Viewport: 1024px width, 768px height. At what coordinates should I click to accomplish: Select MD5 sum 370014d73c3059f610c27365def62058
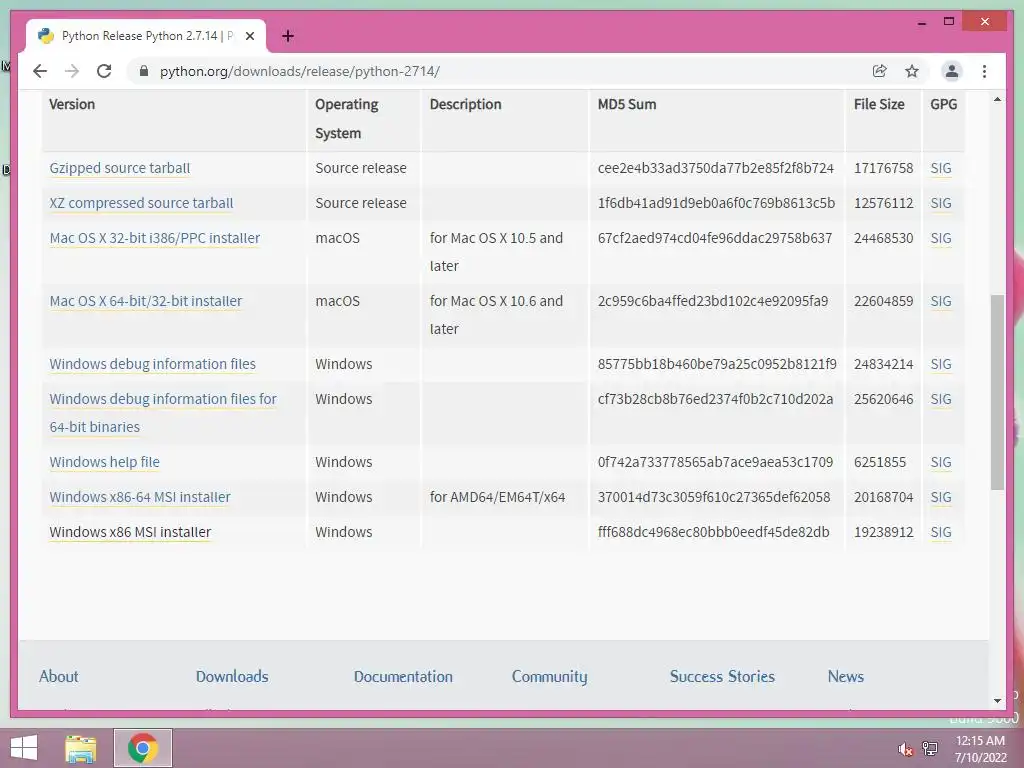coord(714,497)
